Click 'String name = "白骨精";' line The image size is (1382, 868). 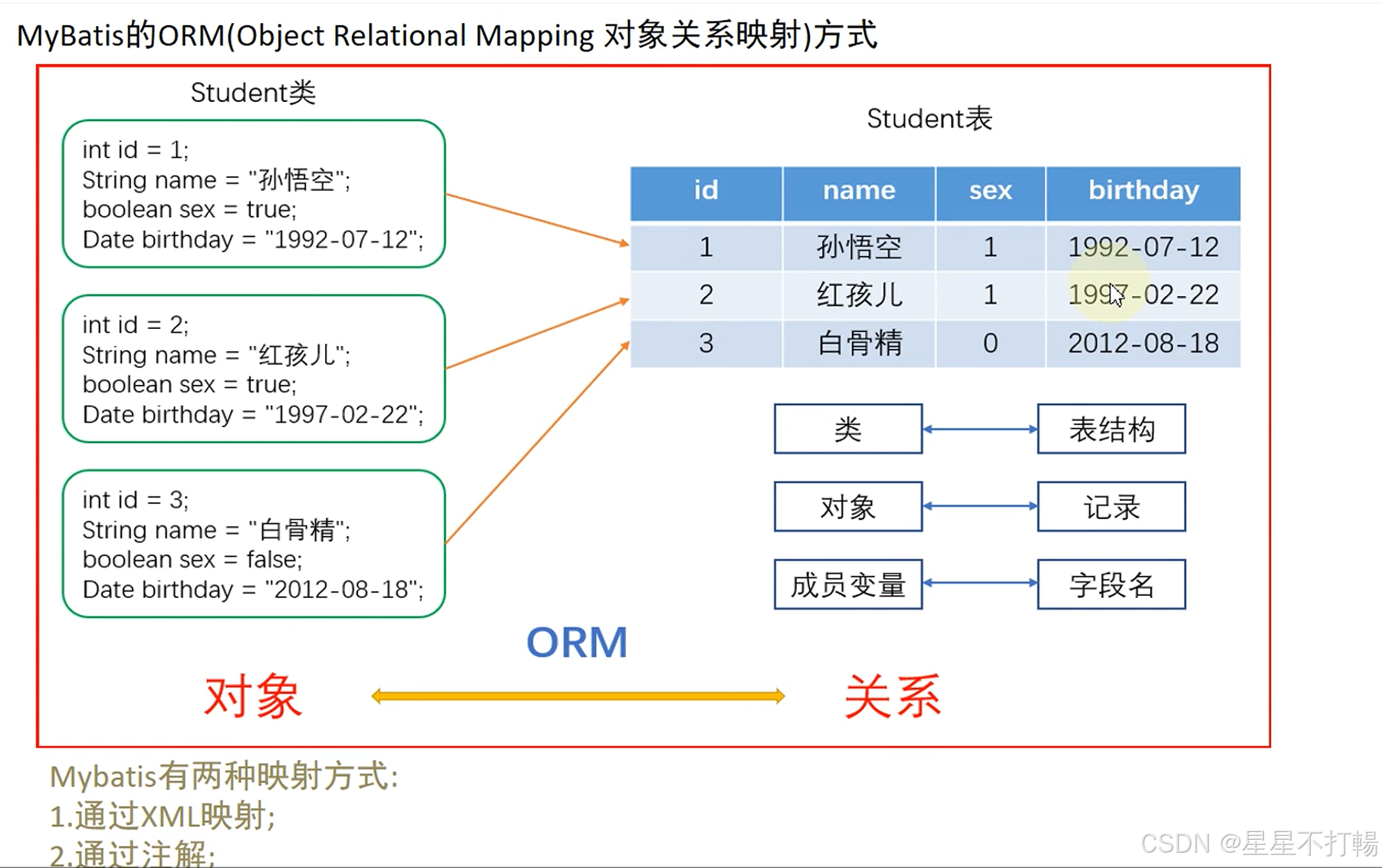pos(216,529)
